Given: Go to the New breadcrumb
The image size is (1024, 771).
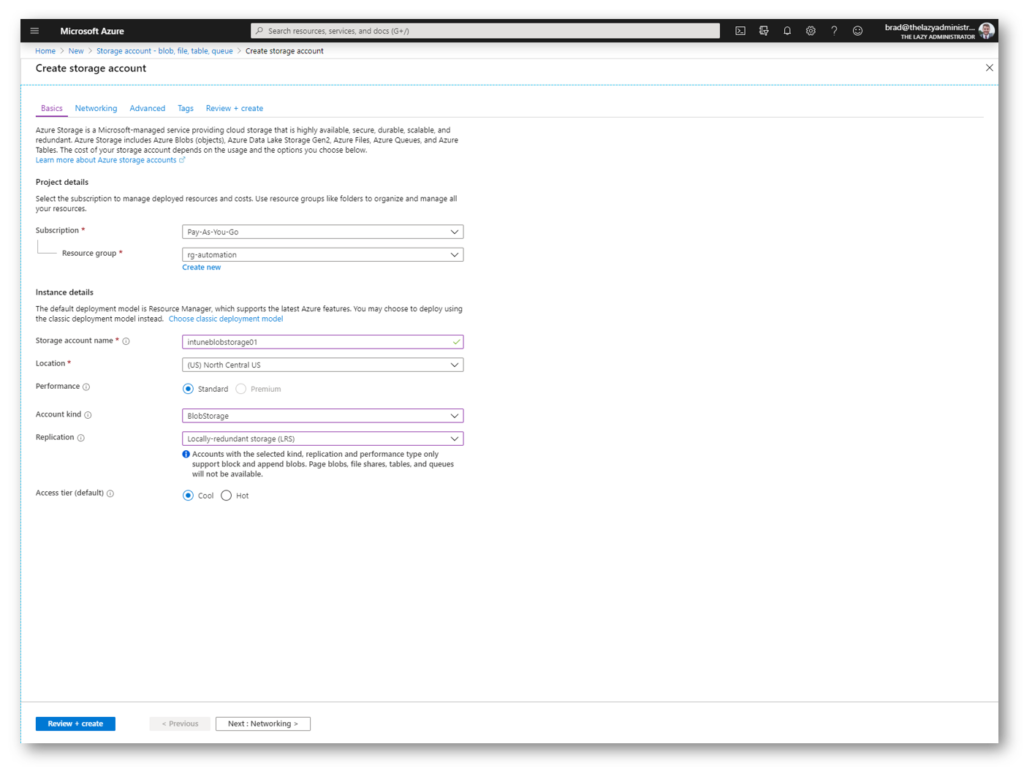Looking at the screenshot, I should click(76, 51).
